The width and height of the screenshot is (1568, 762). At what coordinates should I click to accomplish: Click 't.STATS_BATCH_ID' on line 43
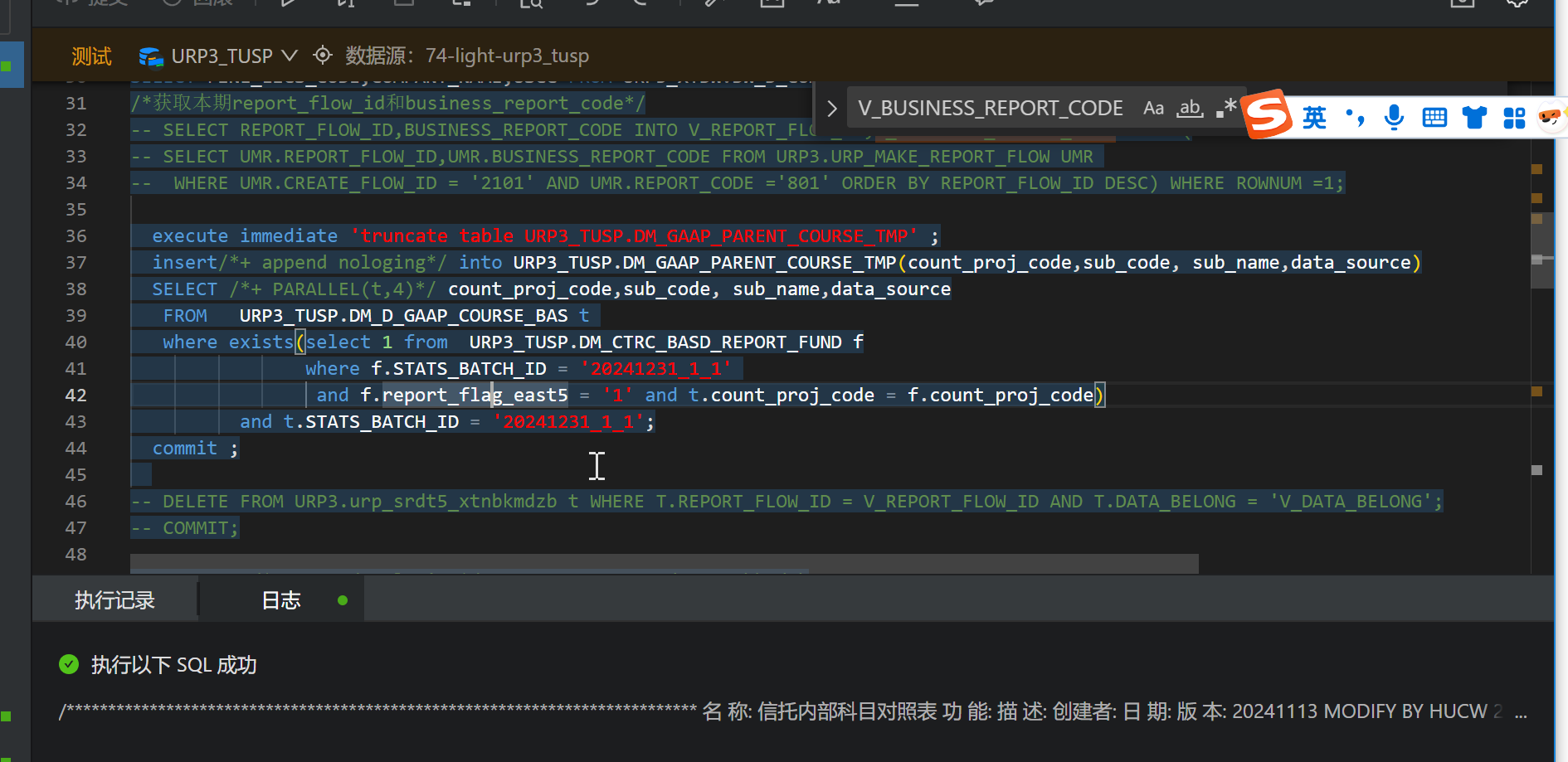(371, 422)
